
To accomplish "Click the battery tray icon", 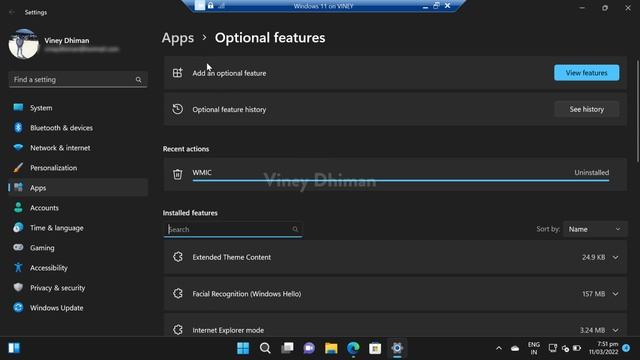I will click(577, 348).
